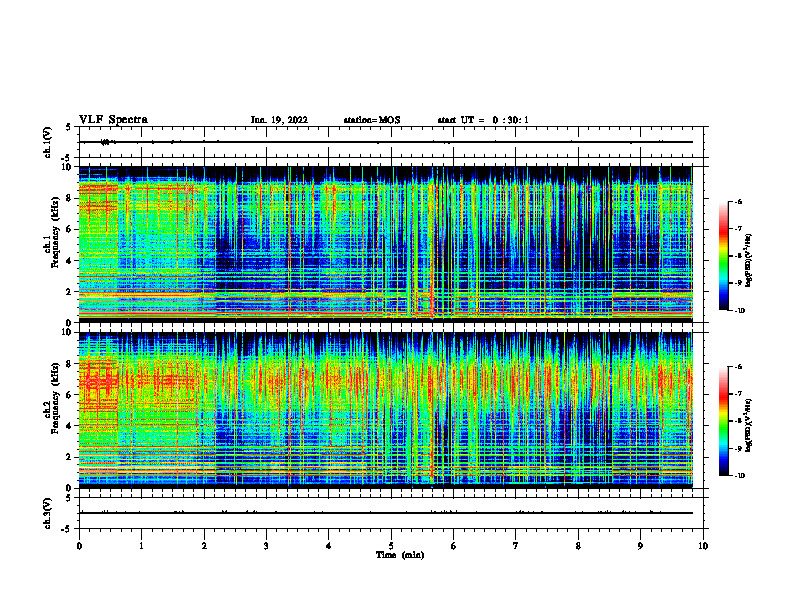Click the ch.1 spectrogram color bar
The width and height of the screenshot is (792, 612).
click(x=723, y=256)
